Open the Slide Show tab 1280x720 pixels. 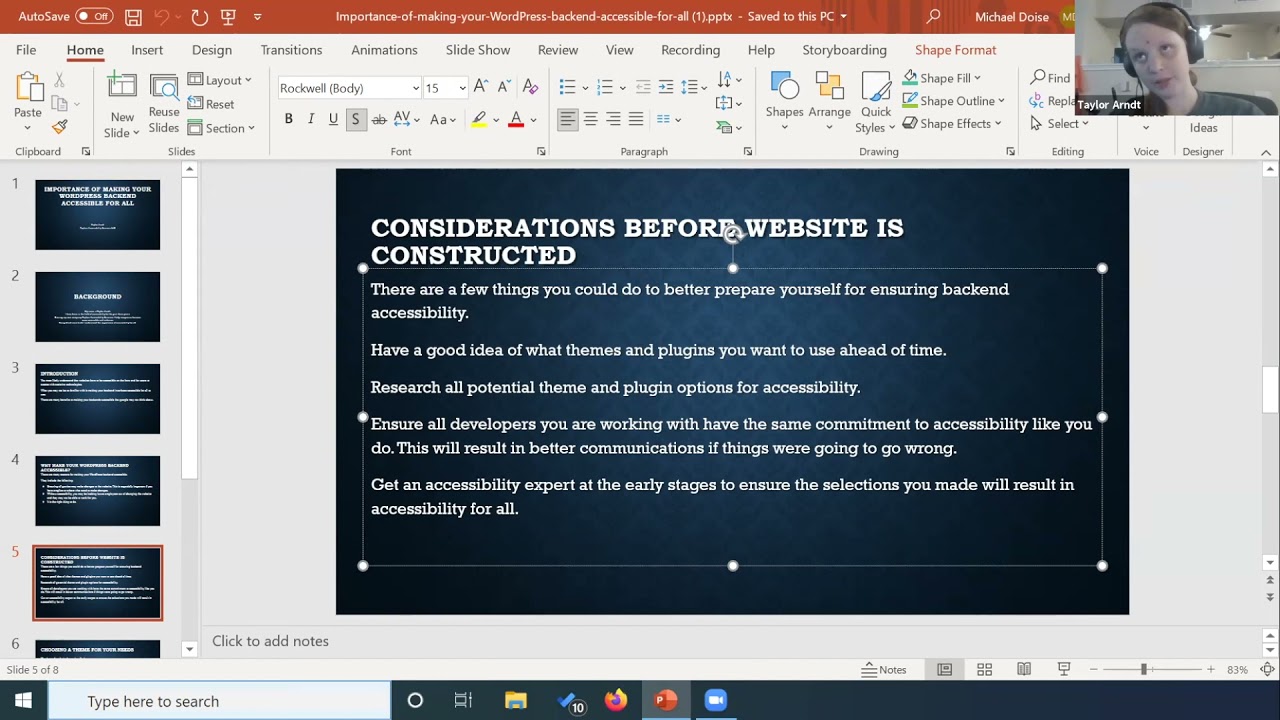(x=478, y=50)
